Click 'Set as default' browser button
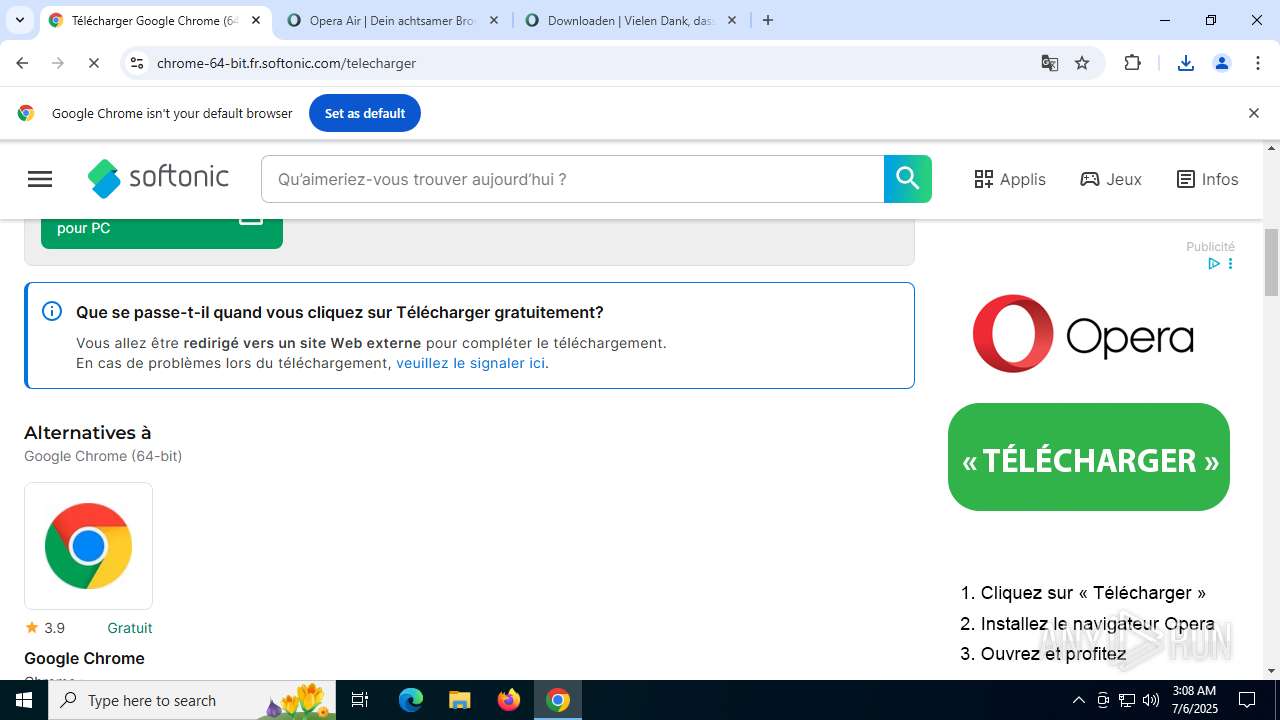This screenshot has width=1280, height=720. point(365,113)
